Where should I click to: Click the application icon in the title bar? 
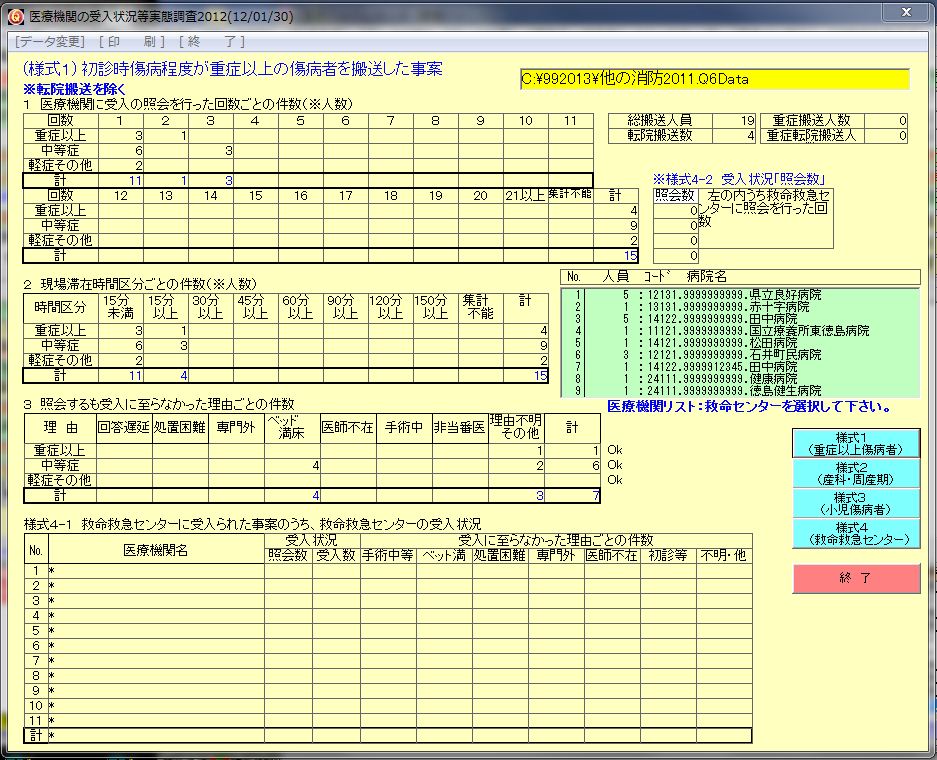tap(15, 15)
